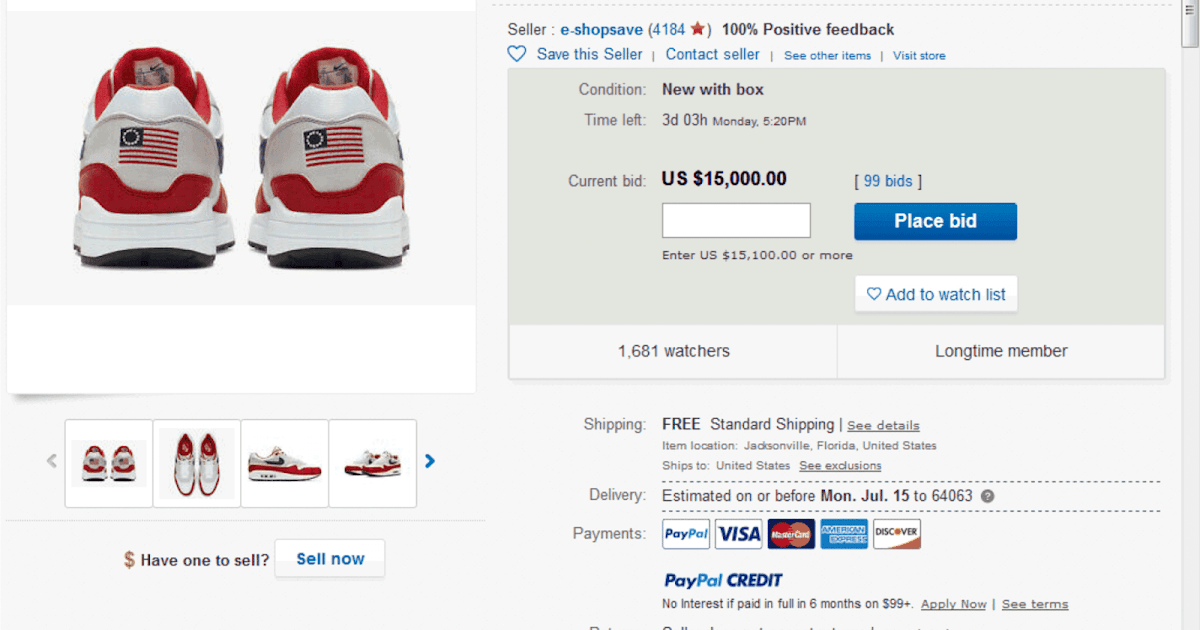Click the PayPal Credit logo

tap(722, 580)
